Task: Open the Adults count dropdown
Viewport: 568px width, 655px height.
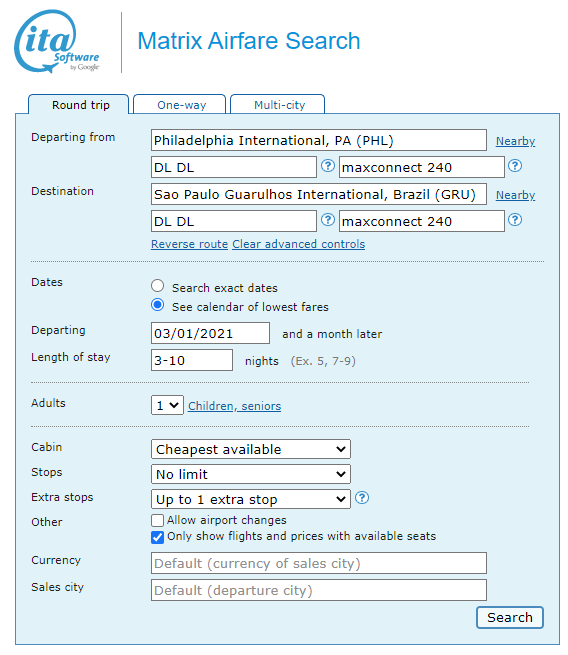Action: [167, 405]
